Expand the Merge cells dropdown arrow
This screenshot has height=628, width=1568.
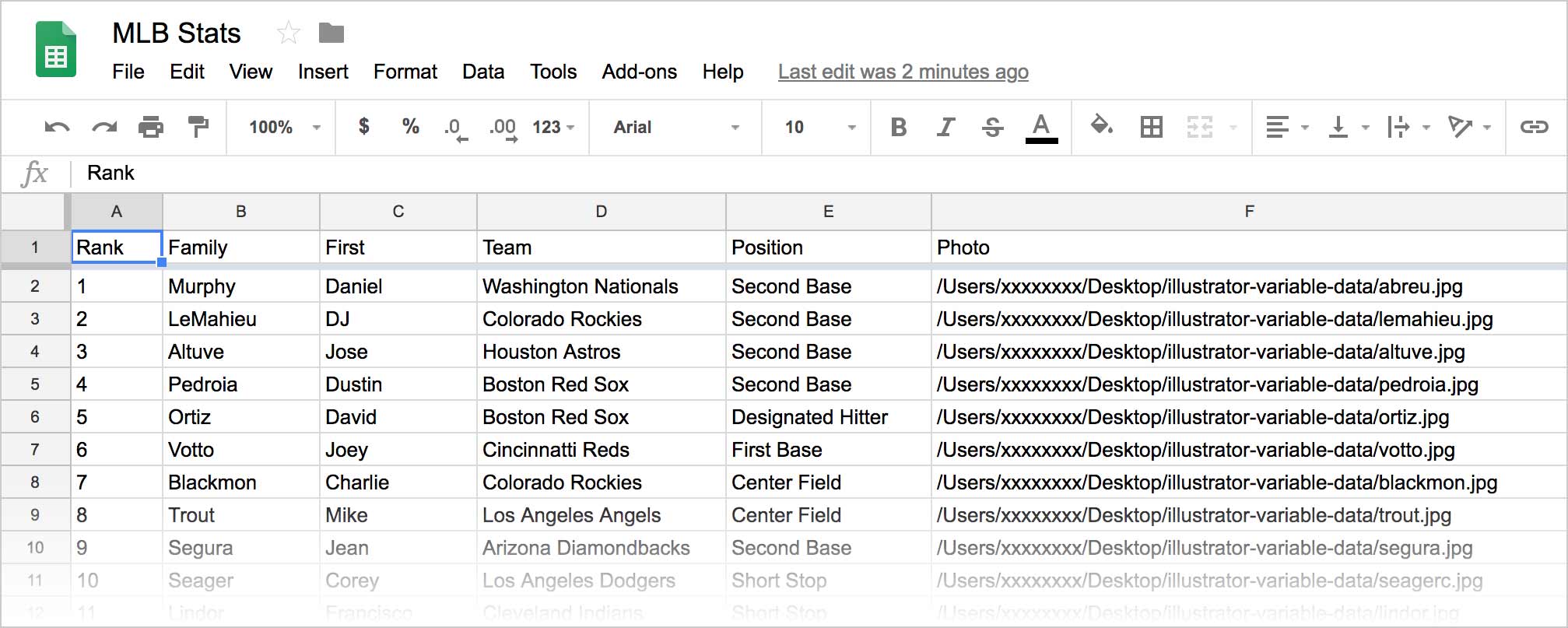click(1233, 128)
